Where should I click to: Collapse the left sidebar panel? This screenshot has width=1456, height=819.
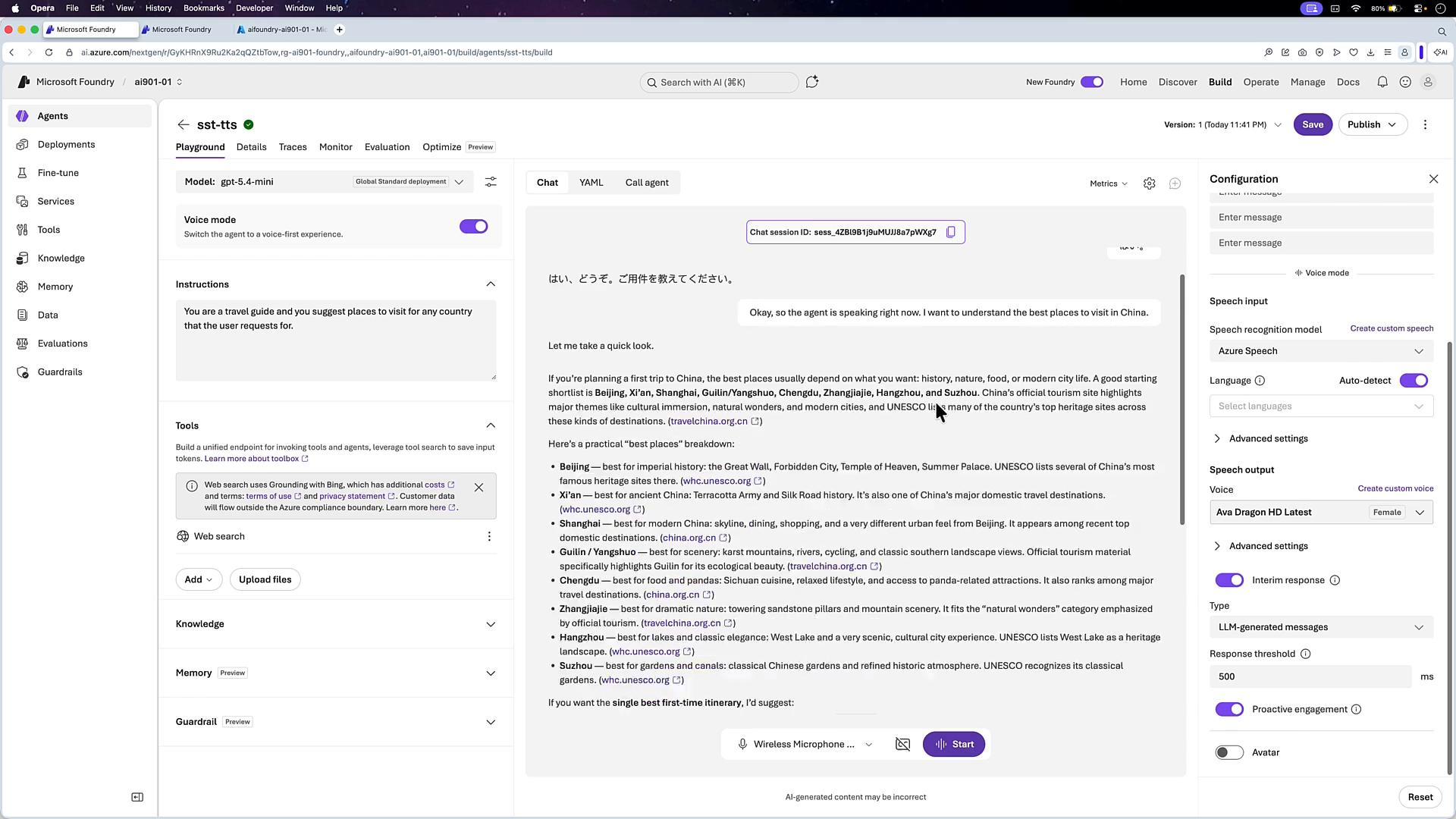tap(137, 797)
